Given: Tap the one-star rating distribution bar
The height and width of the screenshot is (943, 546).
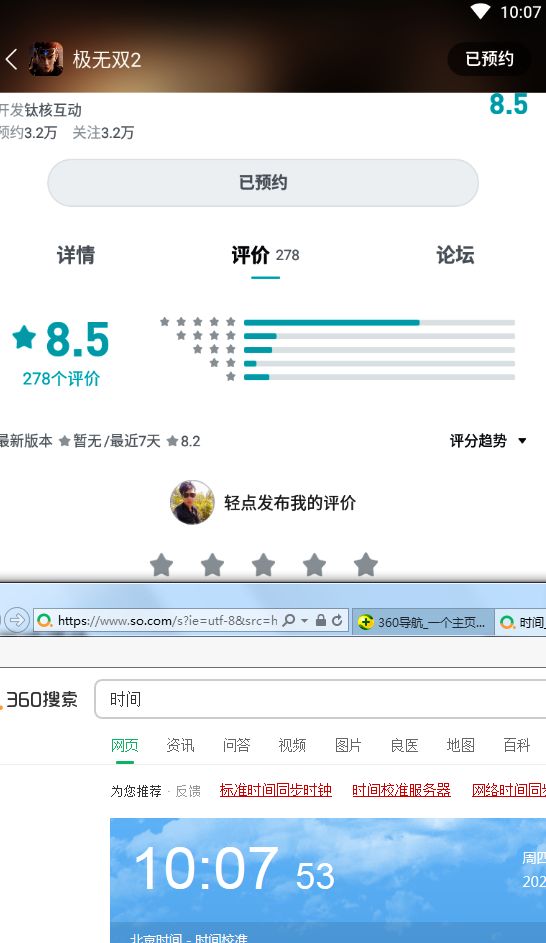Looking at the screenshot, I should (x=379, y=377).
